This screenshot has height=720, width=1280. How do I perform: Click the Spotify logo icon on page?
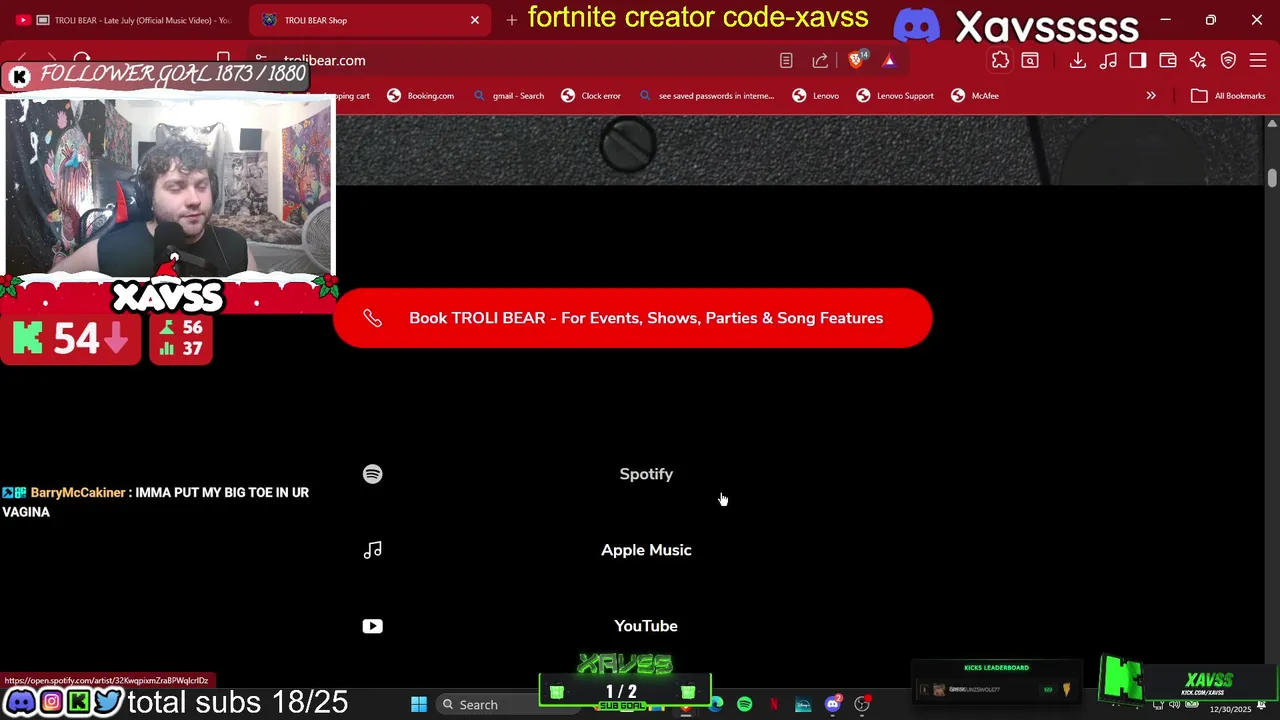[x=372, y=474]
